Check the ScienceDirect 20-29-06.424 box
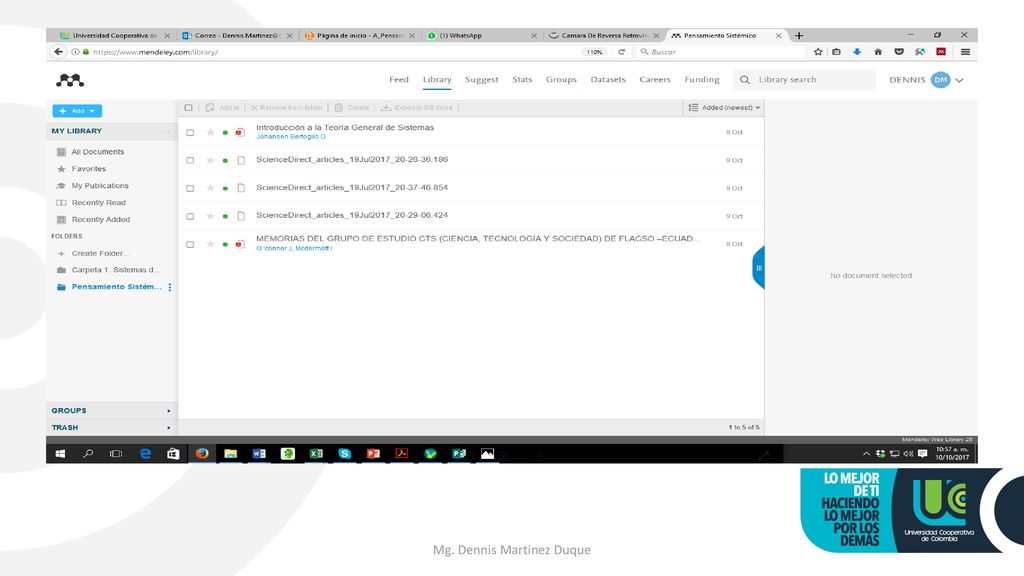 tap(190, 216)
